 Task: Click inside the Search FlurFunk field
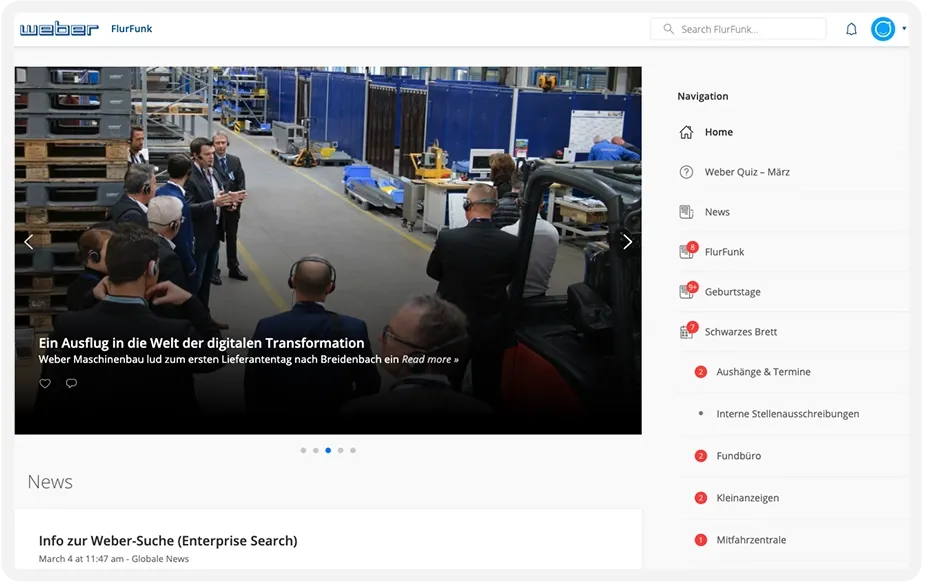point(745,29)
